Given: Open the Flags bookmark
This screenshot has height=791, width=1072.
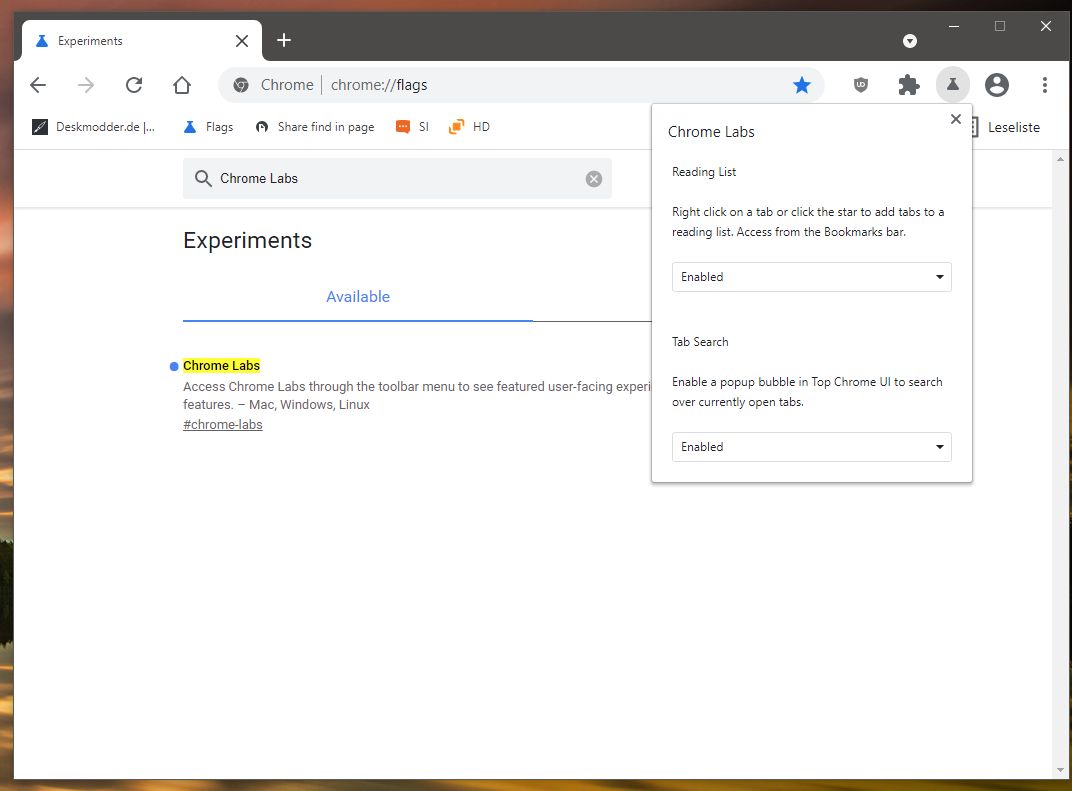Looking at the screenshot, I should 209,126.
